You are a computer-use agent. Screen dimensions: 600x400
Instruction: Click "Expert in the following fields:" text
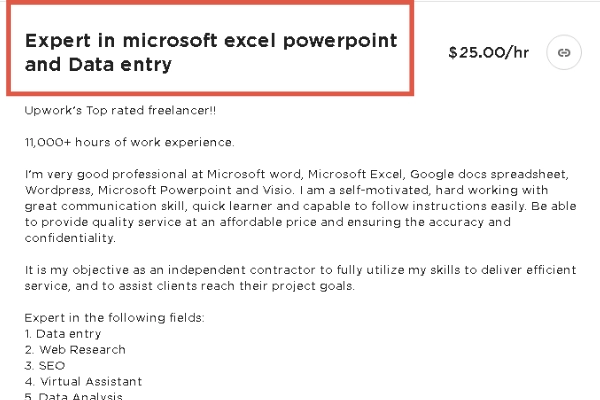coord(114,318)
